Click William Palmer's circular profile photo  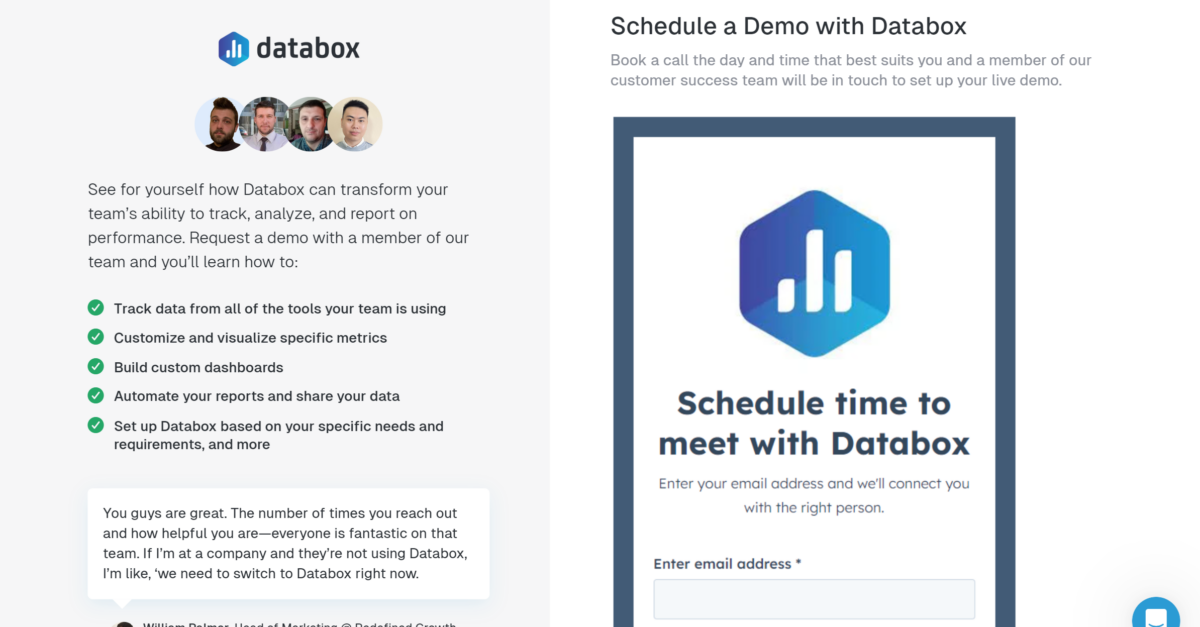(x=124, y=624)
